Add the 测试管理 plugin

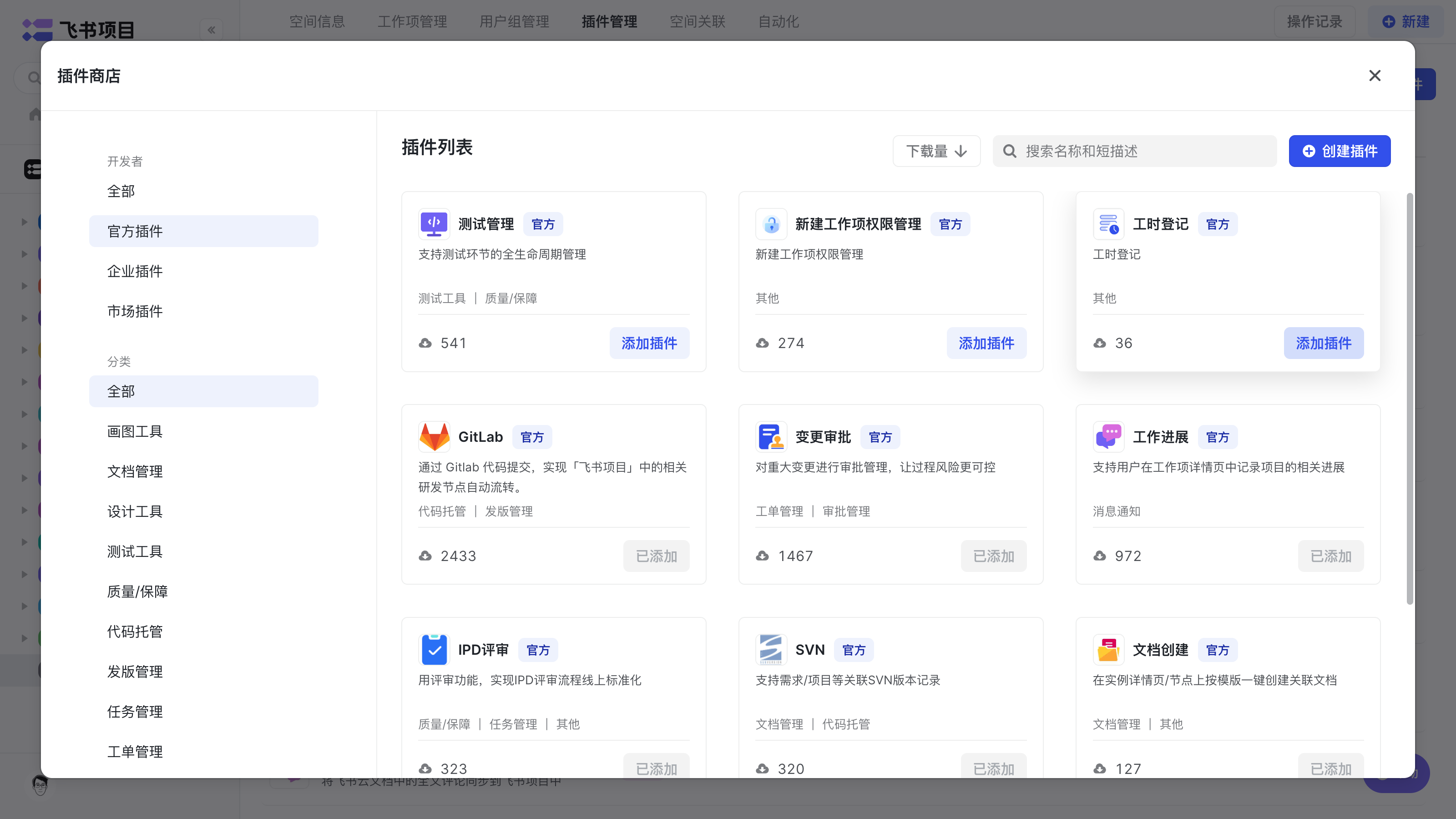[649, 343]
